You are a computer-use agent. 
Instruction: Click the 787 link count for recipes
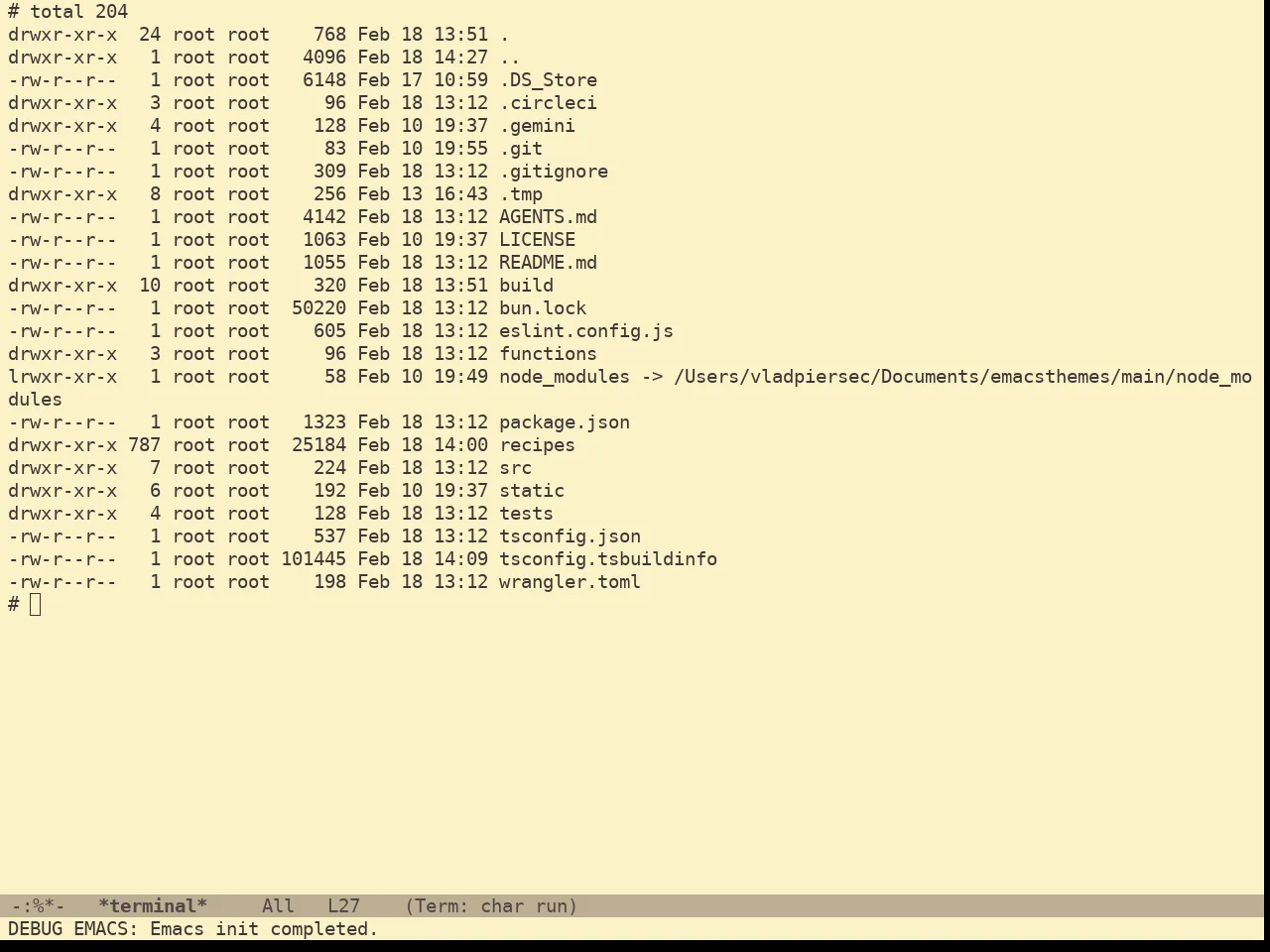tap(144, 445)
